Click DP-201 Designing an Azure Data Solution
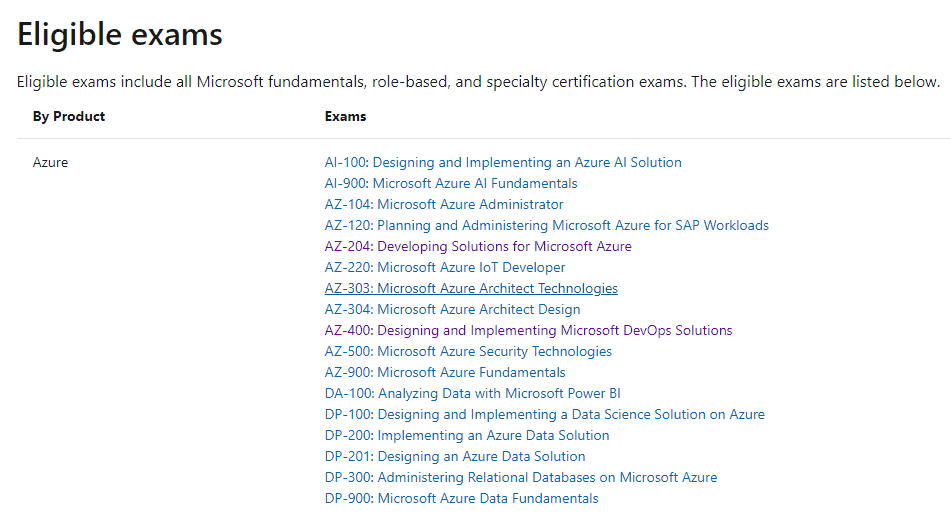 coord(455,457)
